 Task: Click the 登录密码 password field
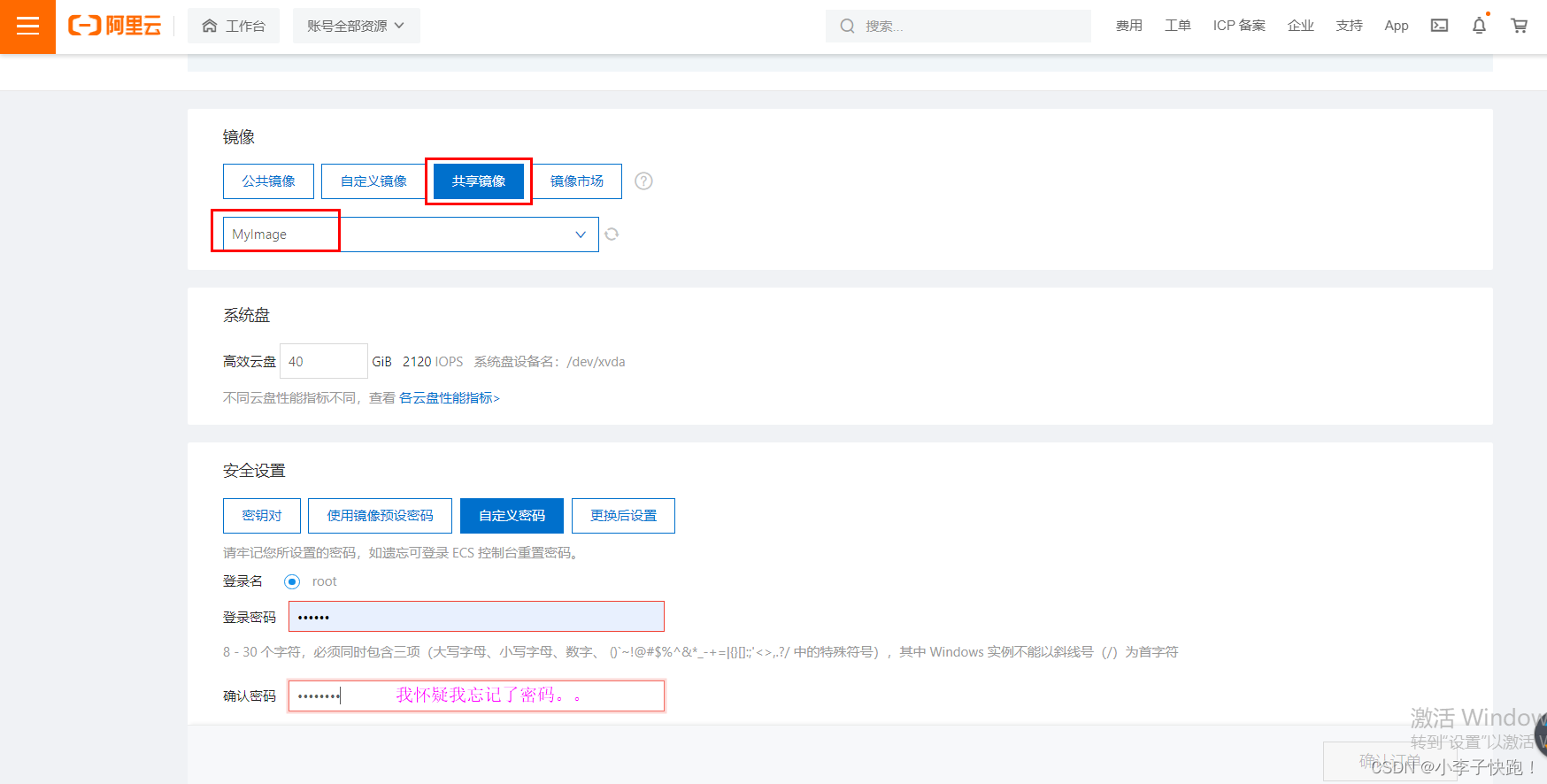tap(476, 617)
